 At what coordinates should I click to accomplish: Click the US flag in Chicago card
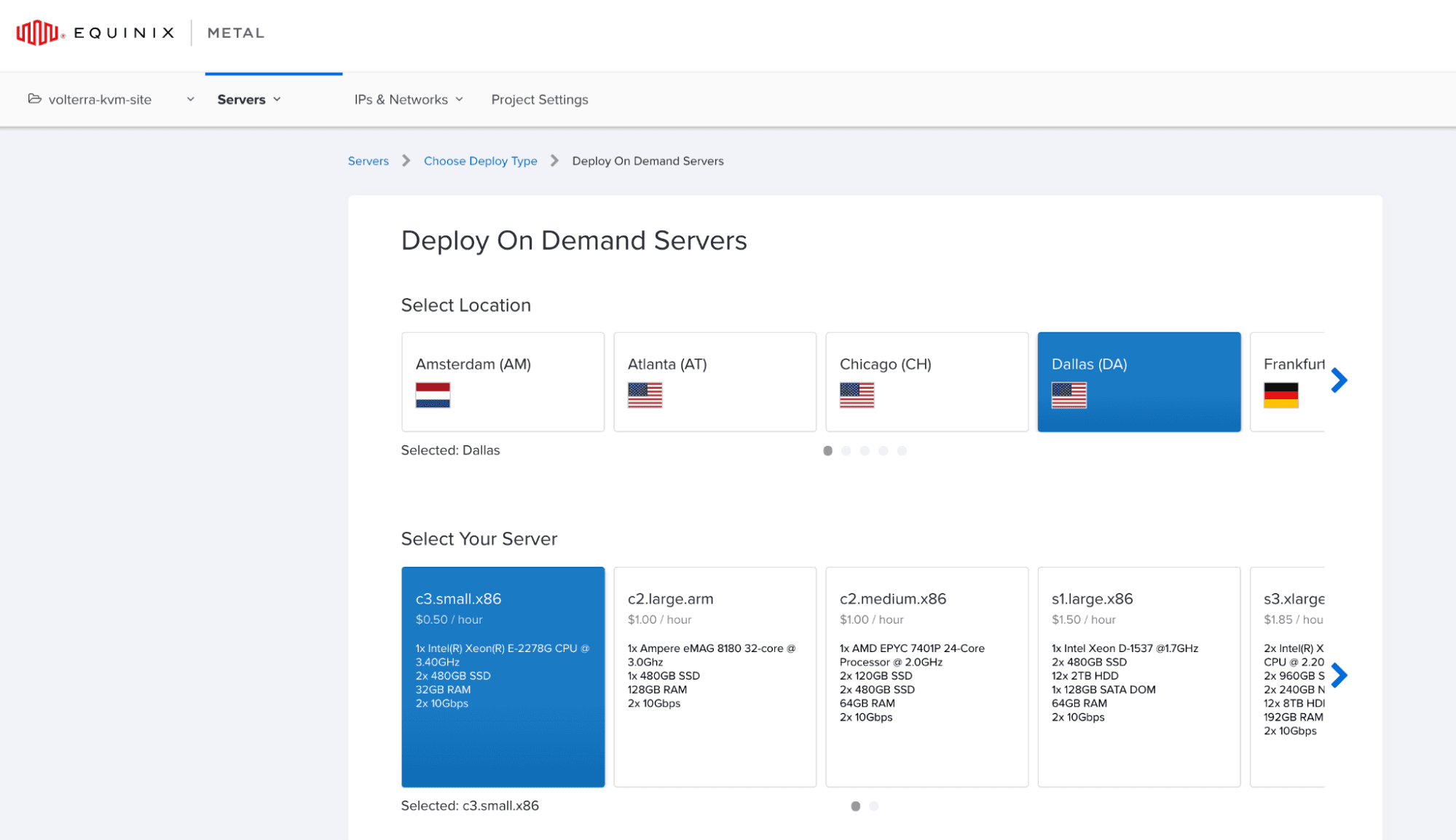pyautogui.click(x=857, y=395)
